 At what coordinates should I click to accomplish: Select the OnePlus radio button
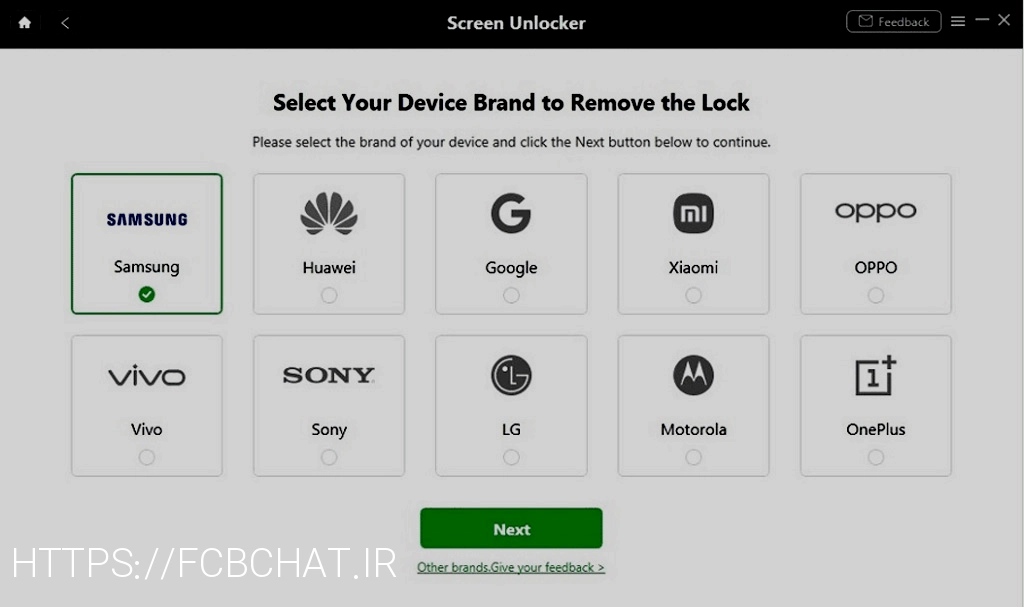point(875,457)
